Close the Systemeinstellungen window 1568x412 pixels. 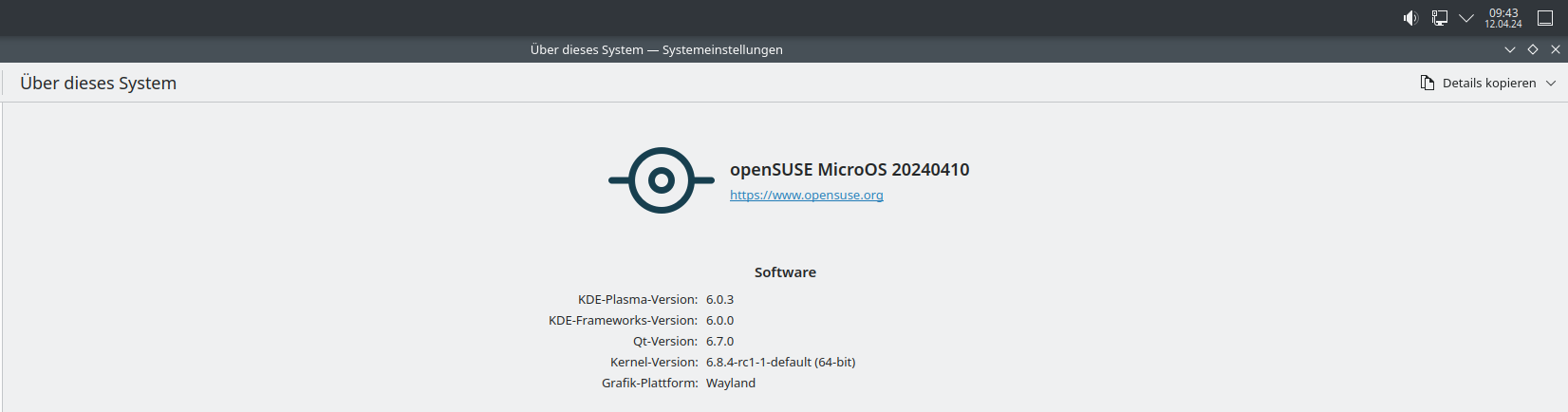1556,49
